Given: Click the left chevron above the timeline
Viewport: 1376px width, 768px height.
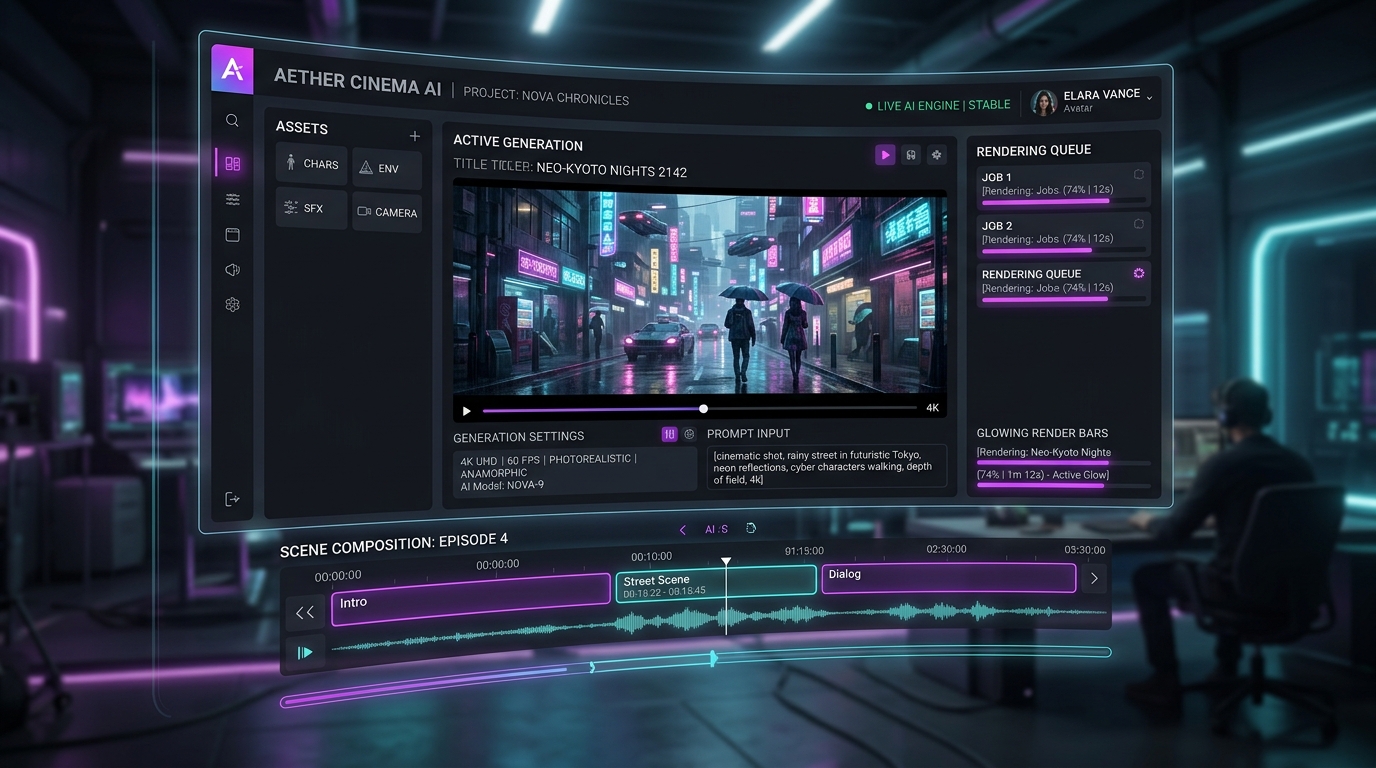Looking at the screenshot, I should [x=683, y=530].
